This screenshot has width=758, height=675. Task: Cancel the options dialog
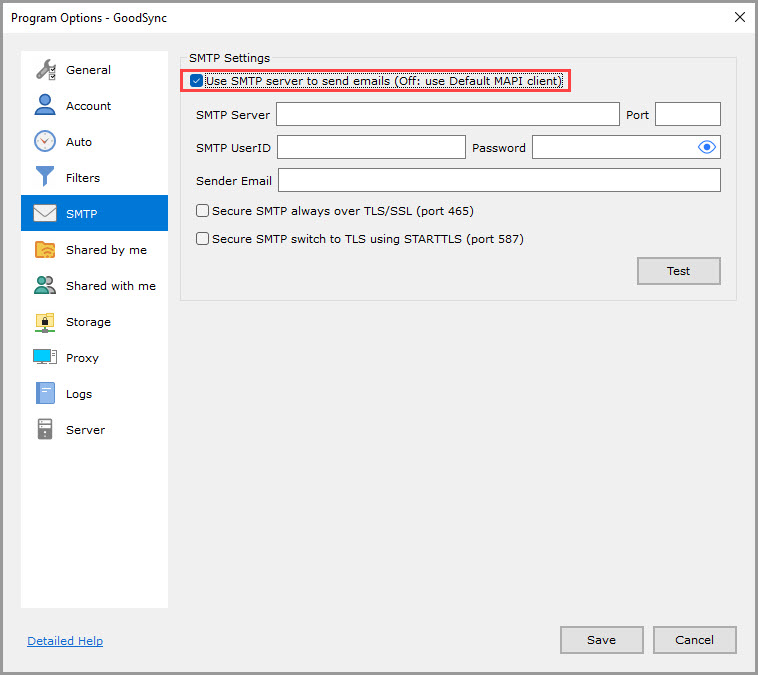coord(694,640)
